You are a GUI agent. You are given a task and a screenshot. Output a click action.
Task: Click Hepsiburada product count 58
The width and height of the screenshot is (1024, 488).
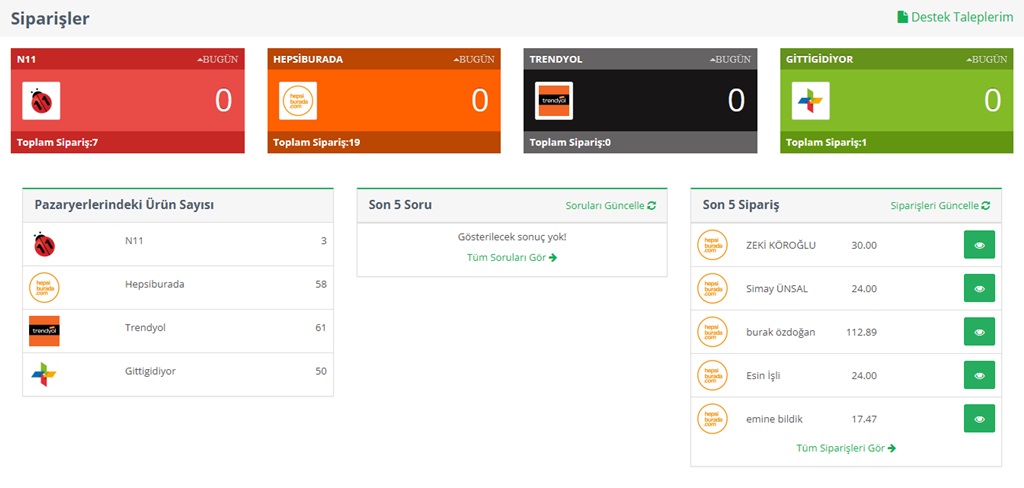321,284
